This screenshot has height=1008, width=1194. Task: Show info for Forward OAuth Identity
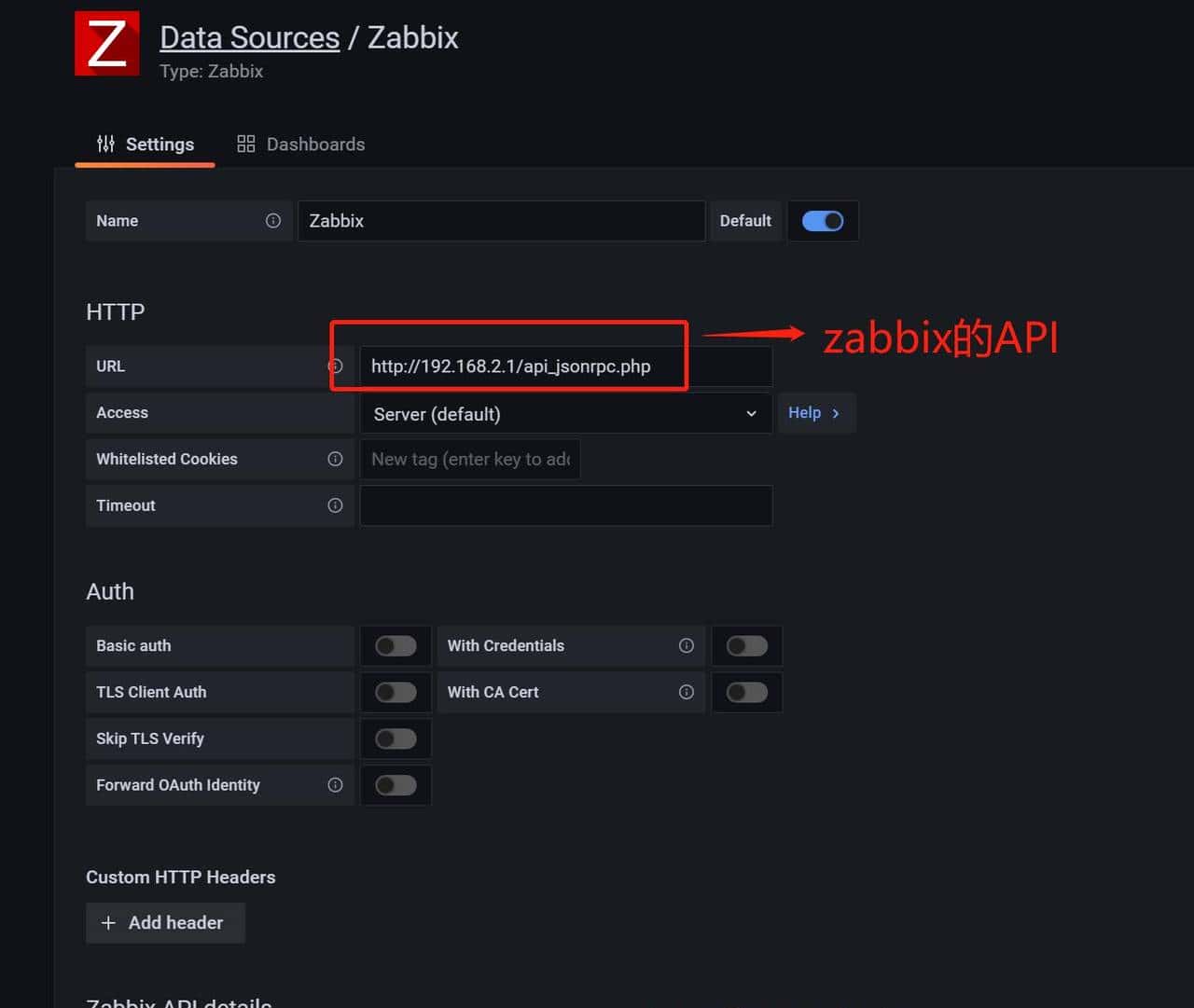click(x=335, y=785)
